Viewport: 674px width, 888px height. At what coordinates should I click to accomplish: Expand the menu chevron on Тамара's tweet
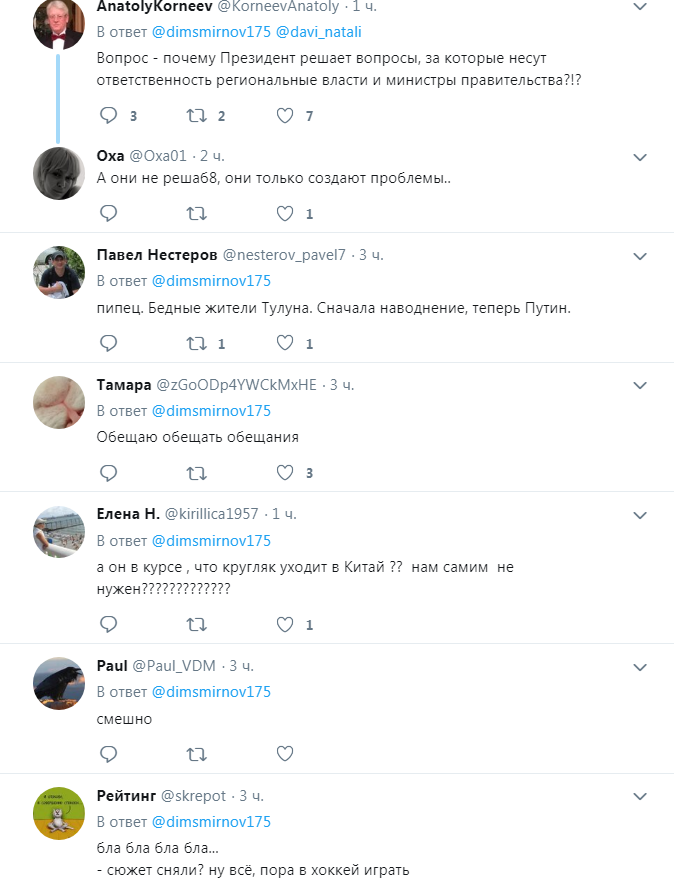pos(641,385)
